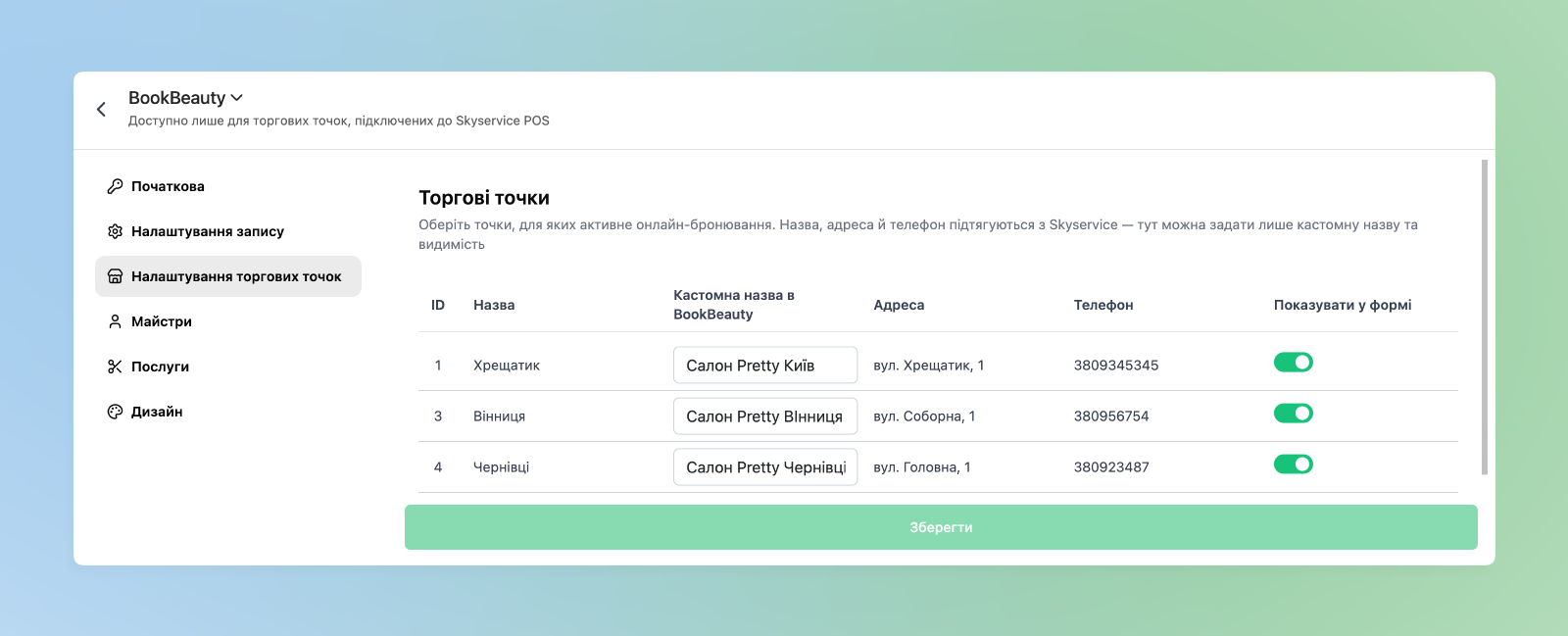Open the Послуги section
The width and height of the screenshot is (1568, 636).
pyautogui.click(x=228, y=367)
